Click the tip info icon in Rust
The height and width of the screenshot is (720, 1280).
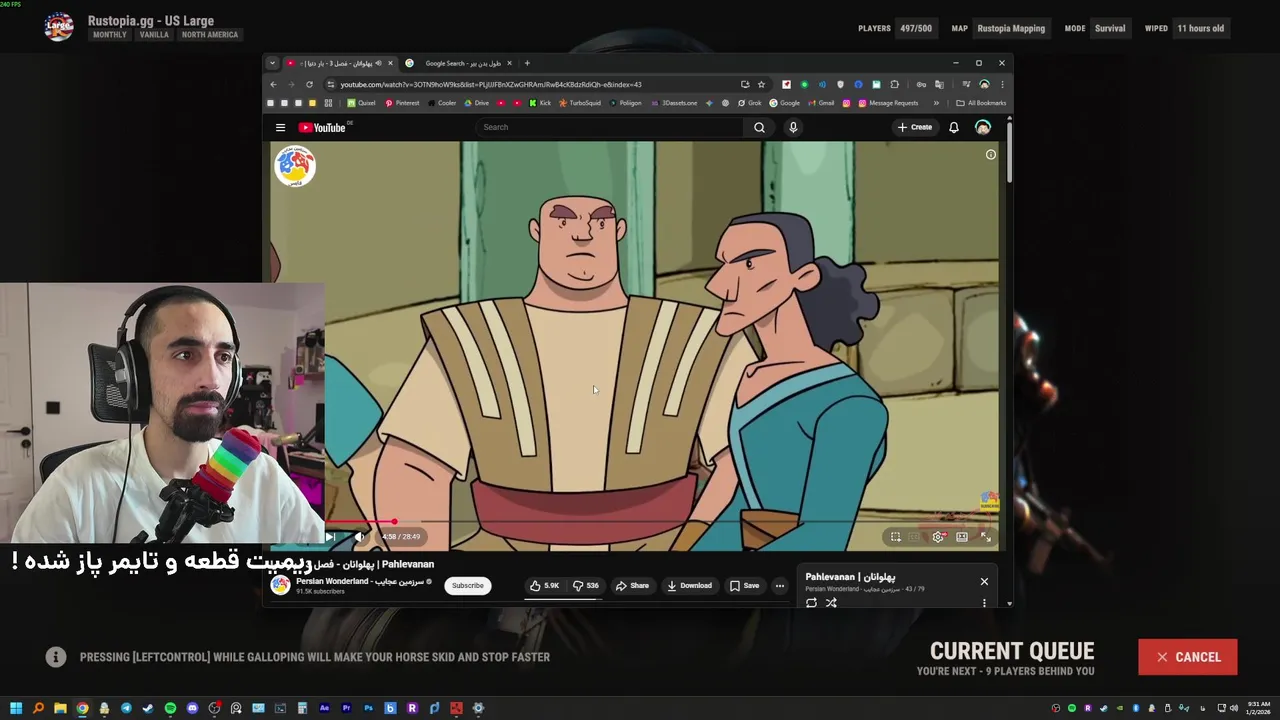(x=56, y=657)
